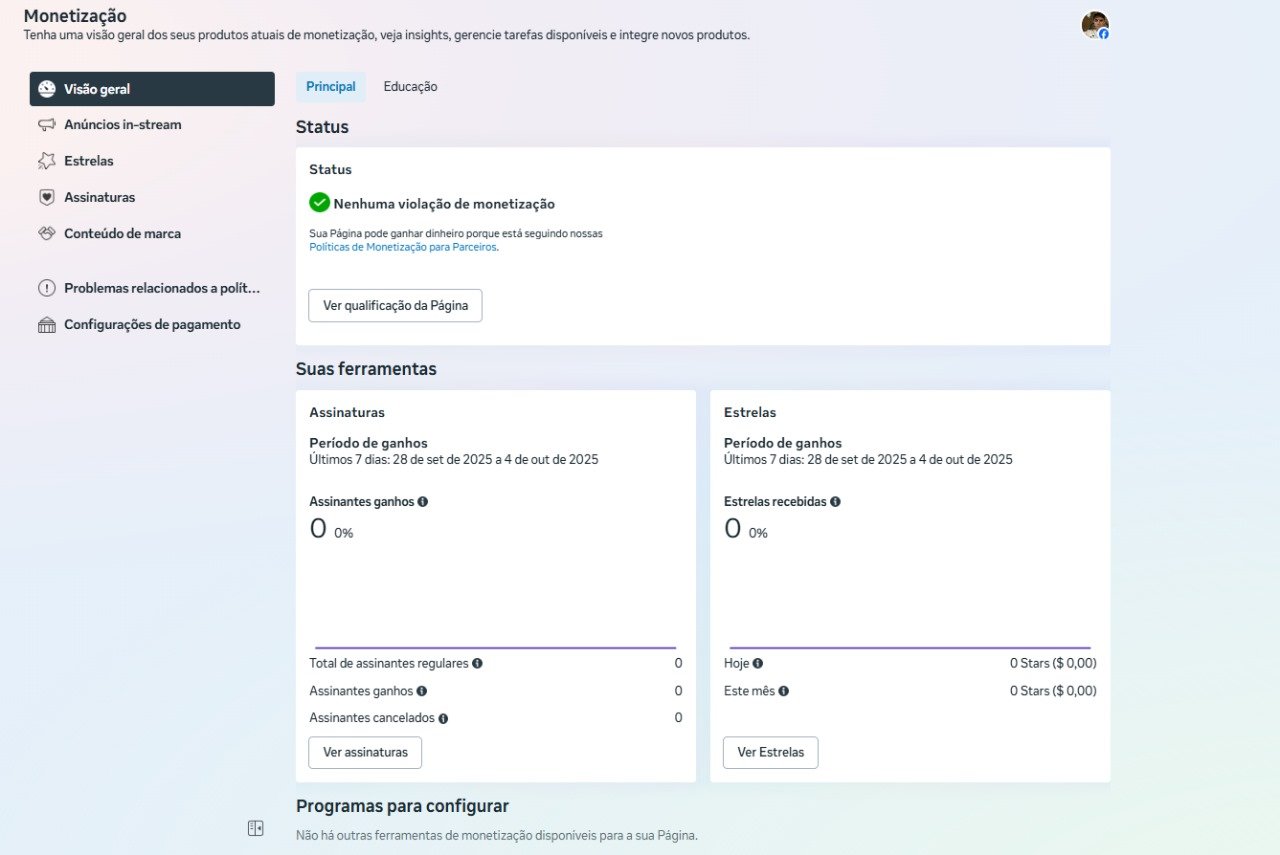
Task: Switch to the Educação tab
Action: (410, 87)
